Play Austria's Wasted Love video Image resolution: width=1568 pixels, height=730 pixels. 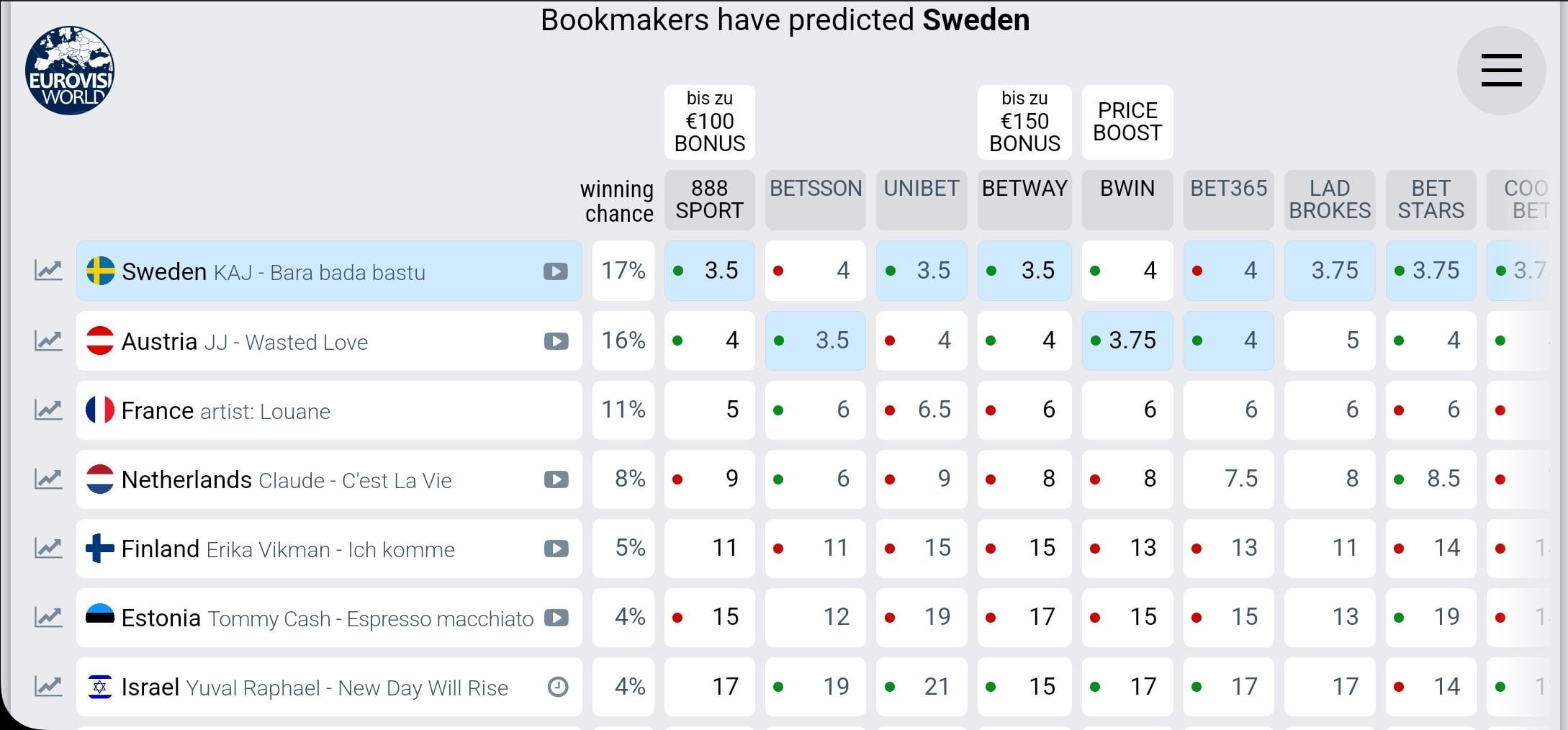point(556,341)
